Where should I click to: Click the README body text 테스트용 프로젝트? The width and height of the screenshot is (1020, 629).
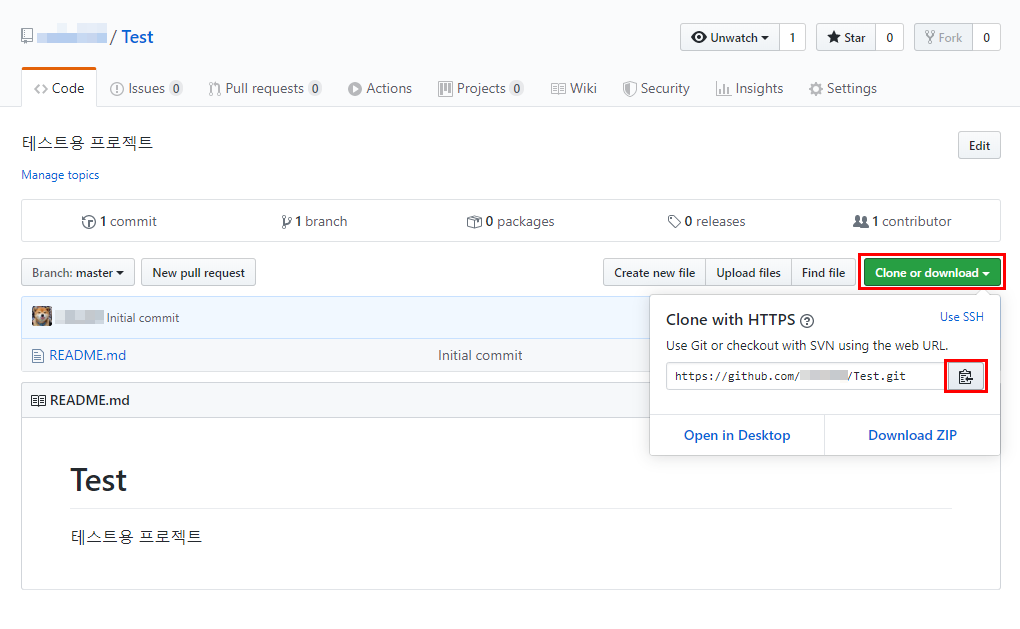(137, 537)
